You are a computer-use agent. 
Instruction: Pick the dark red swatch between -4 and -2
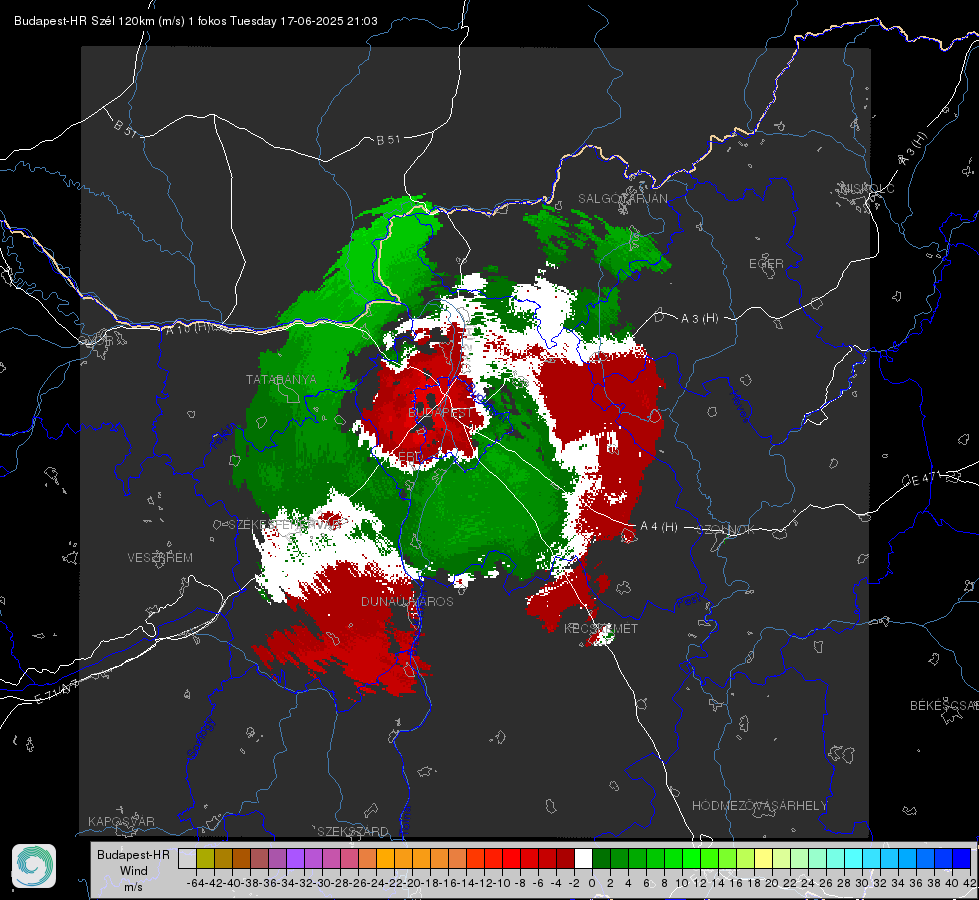click(x=566, y=858)
